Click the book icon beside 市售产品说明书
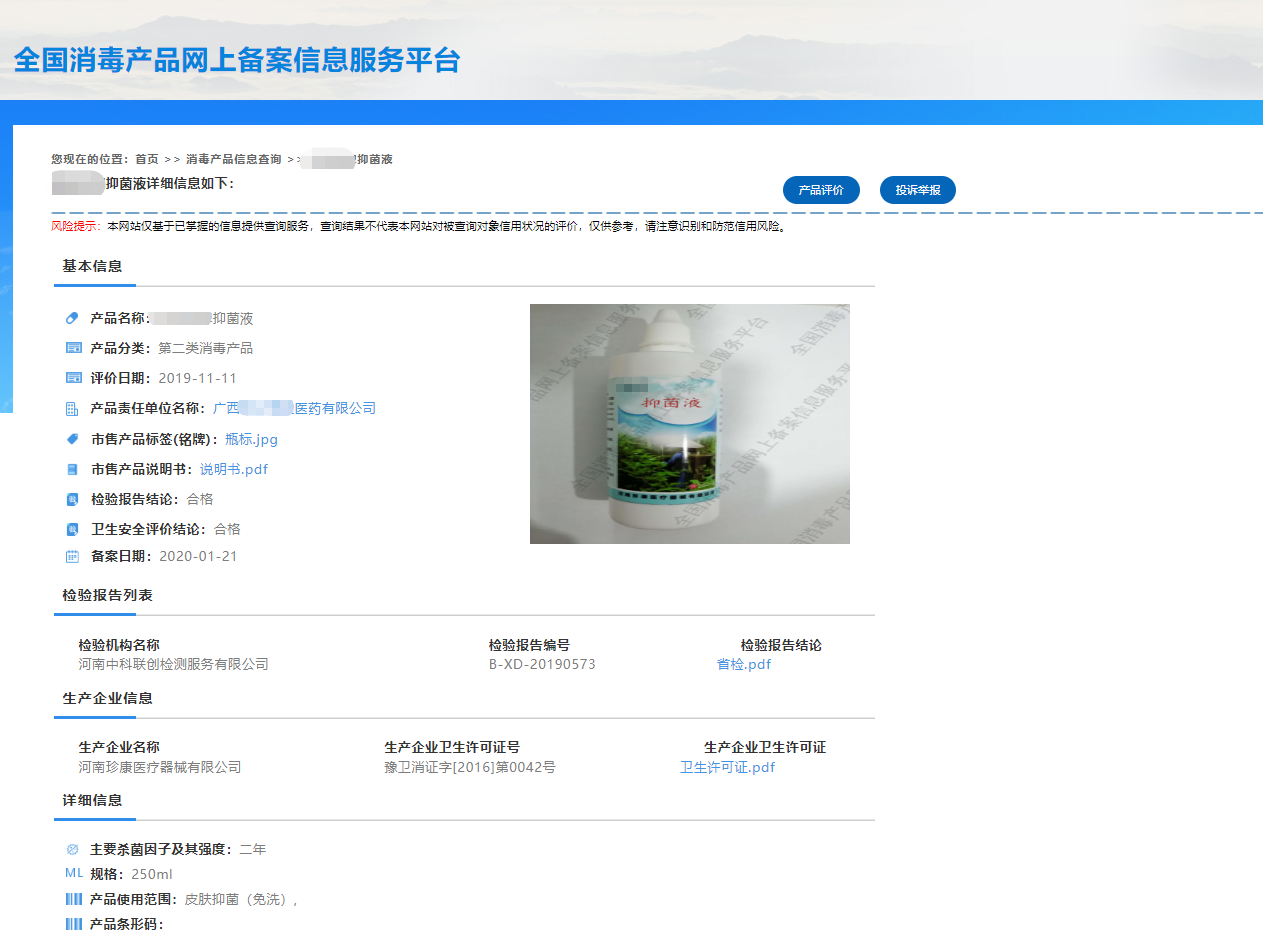This screenshot has width=1263, height=941. pos(72,469)
